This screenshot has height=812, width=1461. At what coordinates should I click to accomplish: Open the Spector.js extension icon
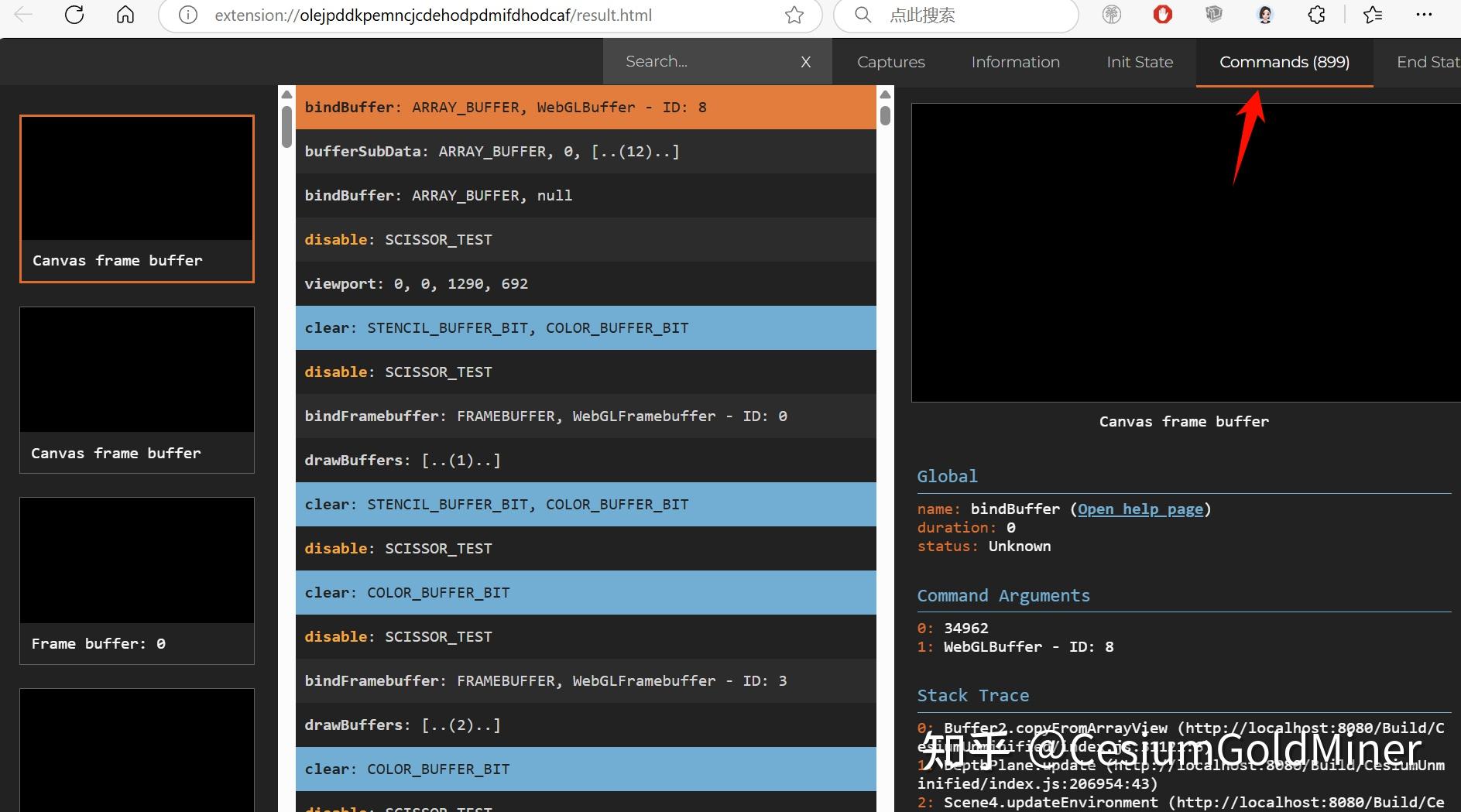[1213, 15]
